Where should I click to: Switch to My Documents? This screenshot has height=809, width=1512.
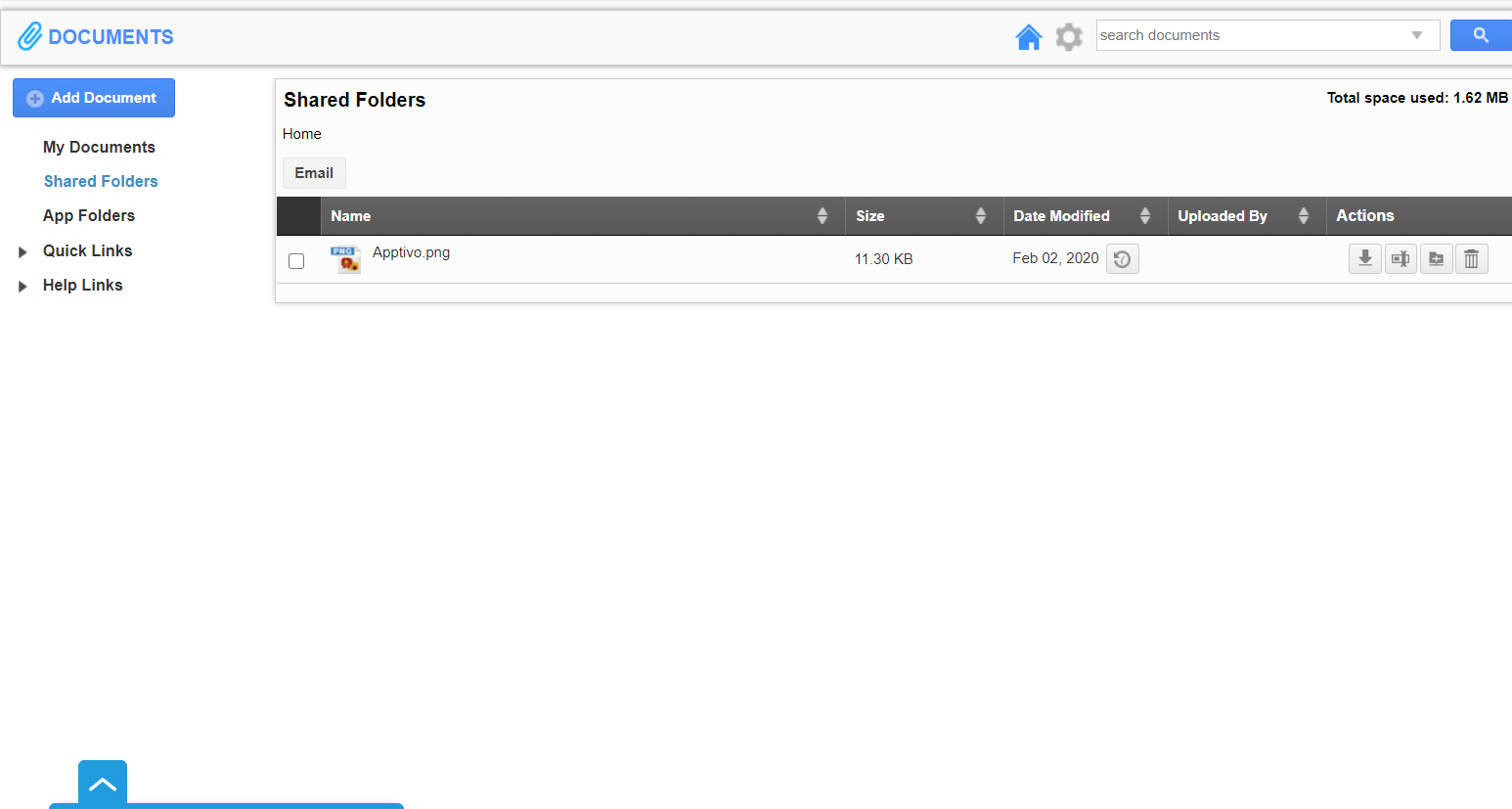pyautogui.click(x=99, y=147)
